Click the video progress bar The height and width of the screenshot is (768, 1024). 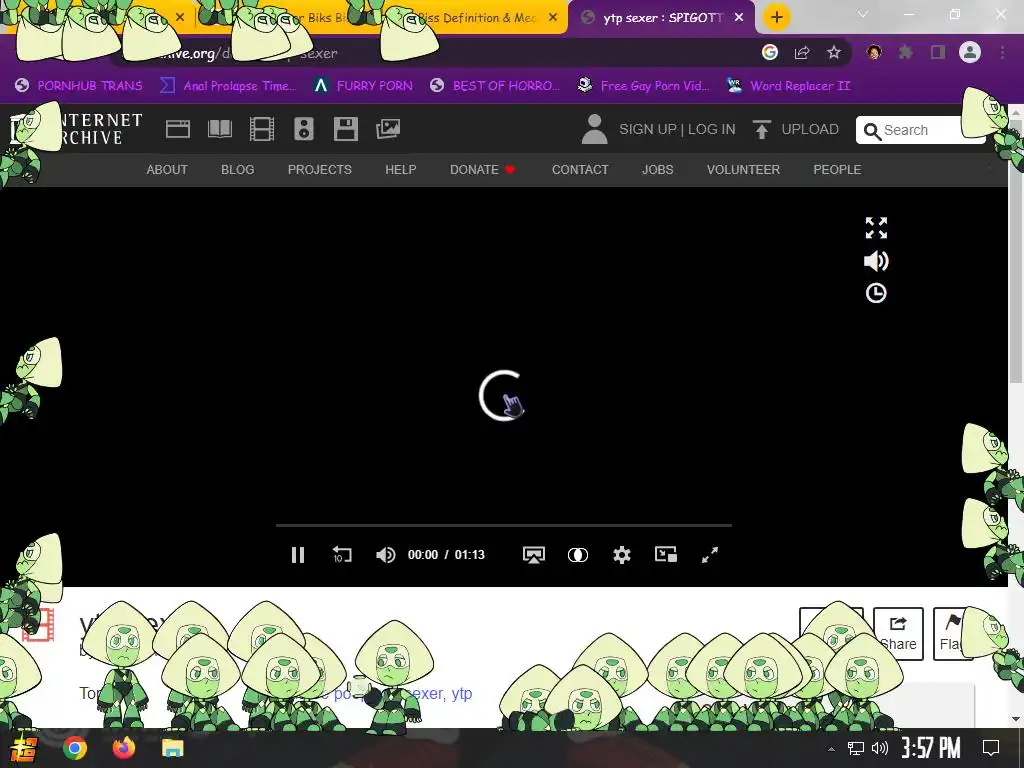504,524
